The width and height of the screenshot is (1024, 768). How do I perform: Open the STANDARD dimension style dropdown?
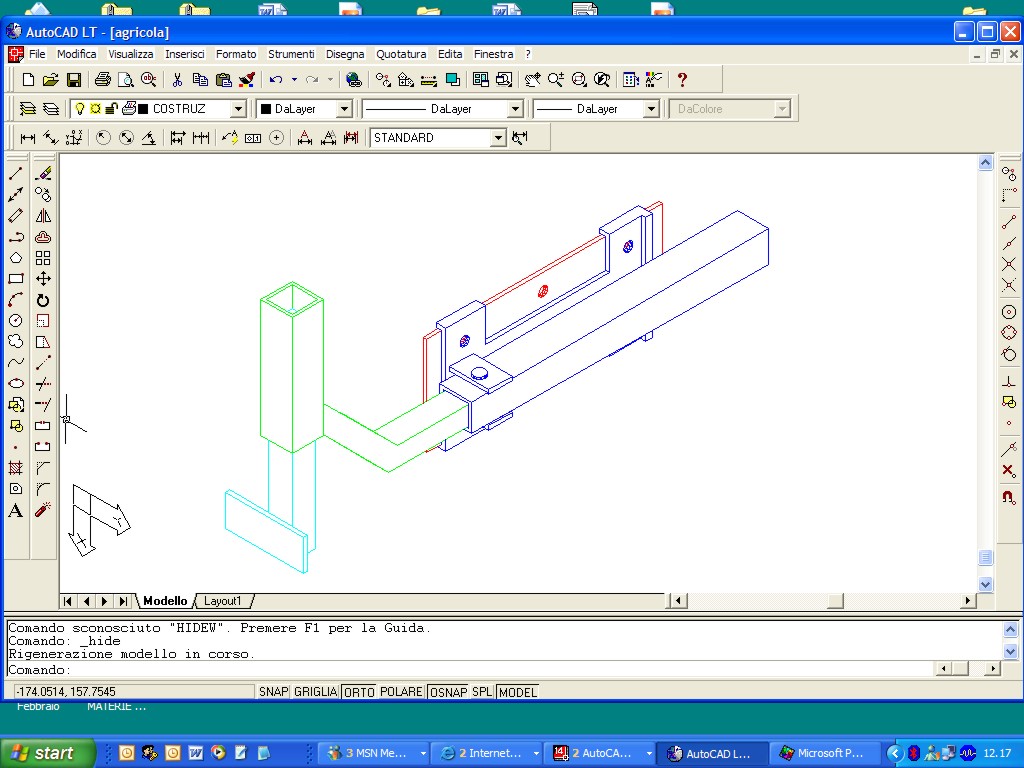click(x=498, y=138)
